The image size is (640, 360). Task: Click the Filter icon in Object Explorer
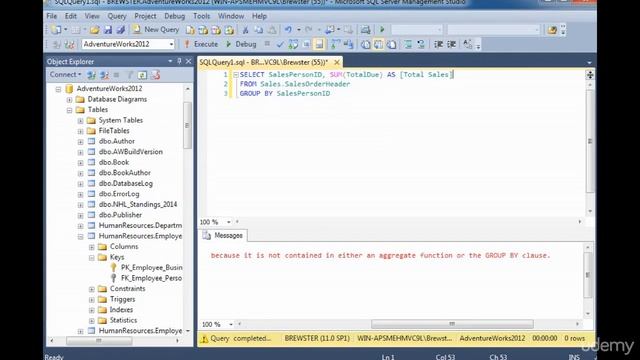(x=130, y=75)
